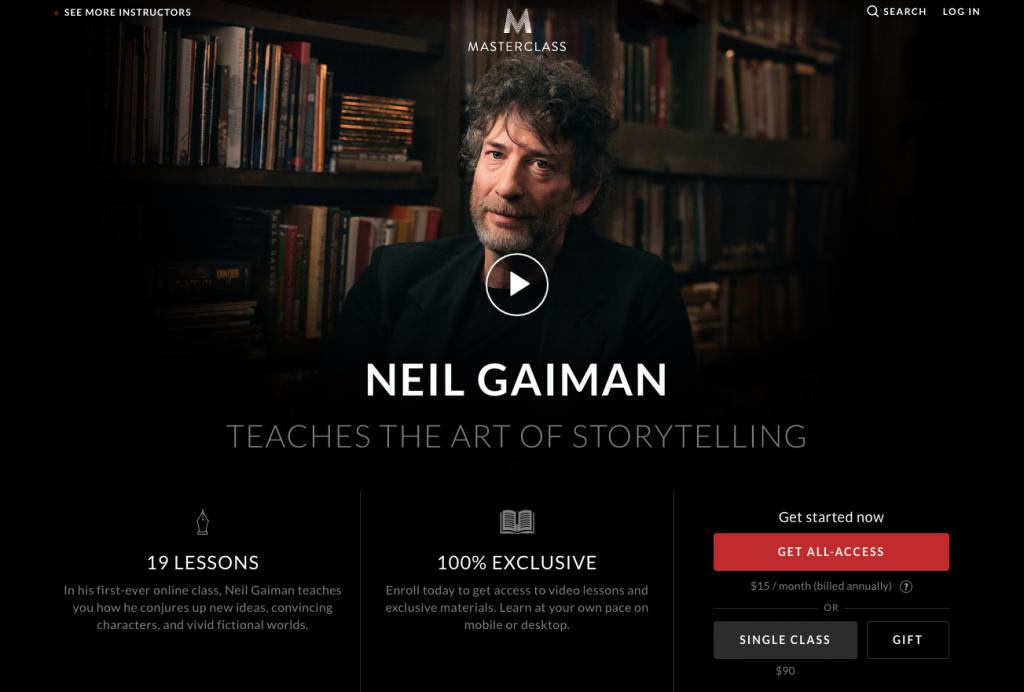1024x692 pixels.
Task: Select the 100% Exclusive heading
Action: point(517,562)
